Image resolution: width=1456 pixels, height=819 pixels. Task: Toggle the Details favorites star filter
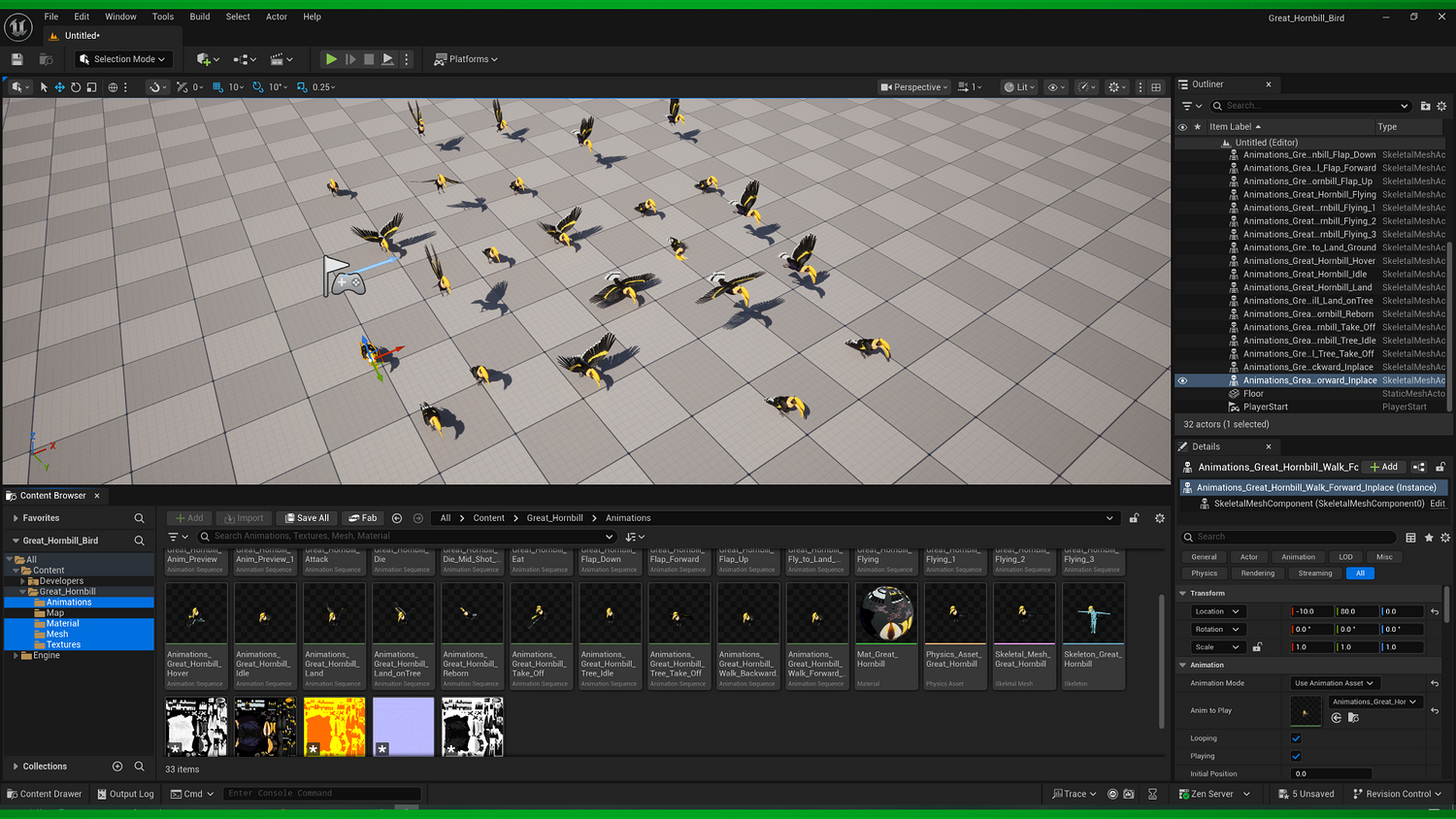[x=1429, y=538]
